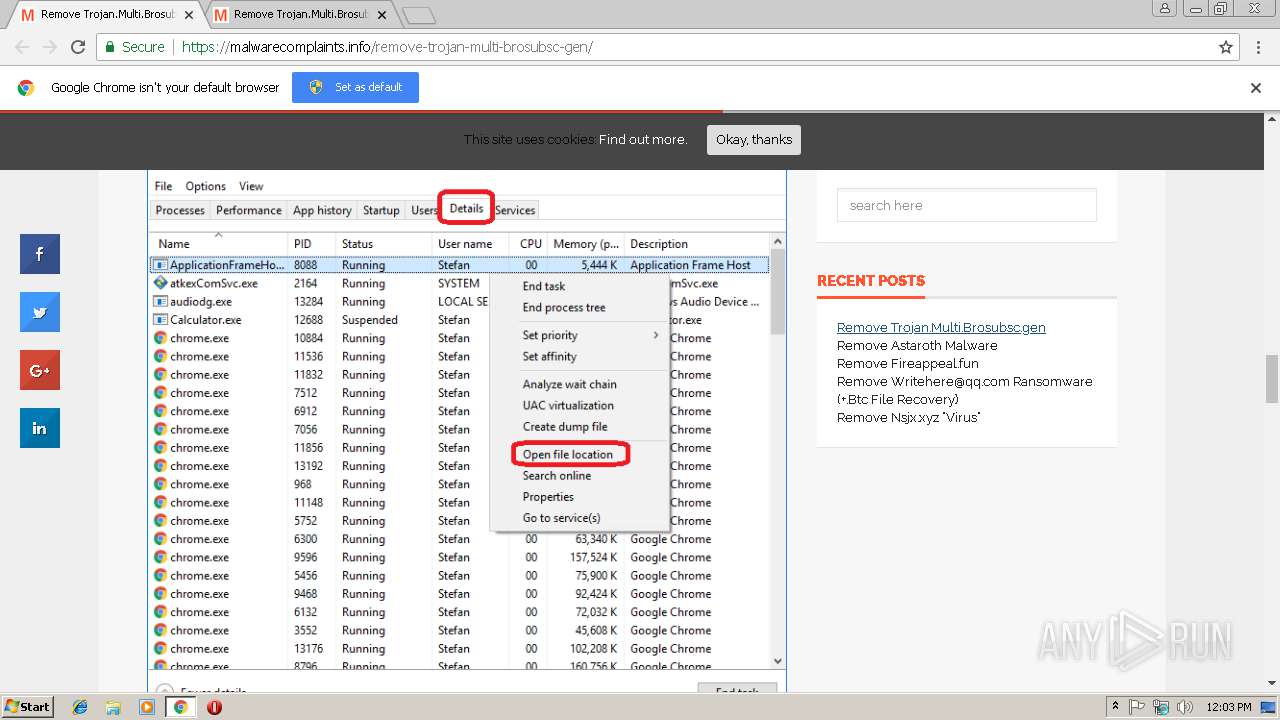This screenshot has width=1280, height=720.
Task: Open the Remove Nsjx.xyz Virus post
Action: (908, 417)
